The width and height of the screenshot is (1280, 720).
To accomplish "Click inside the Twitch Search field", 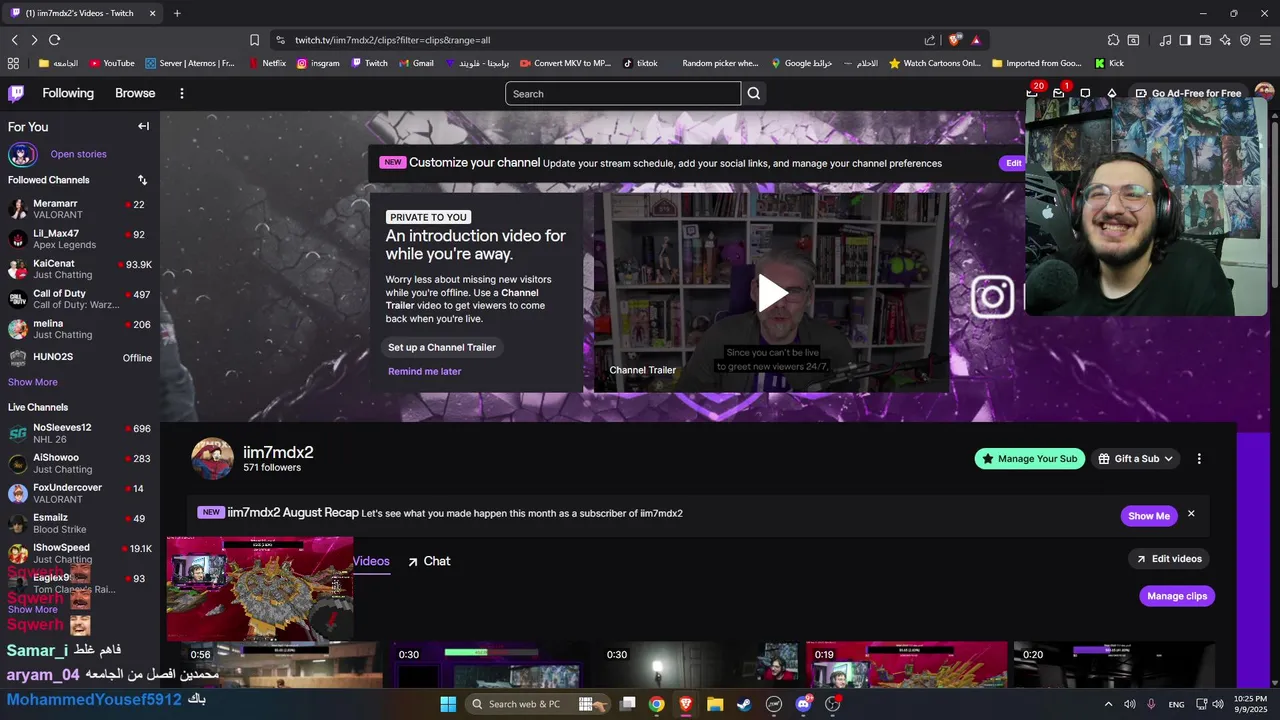I will tap(623, 94).
